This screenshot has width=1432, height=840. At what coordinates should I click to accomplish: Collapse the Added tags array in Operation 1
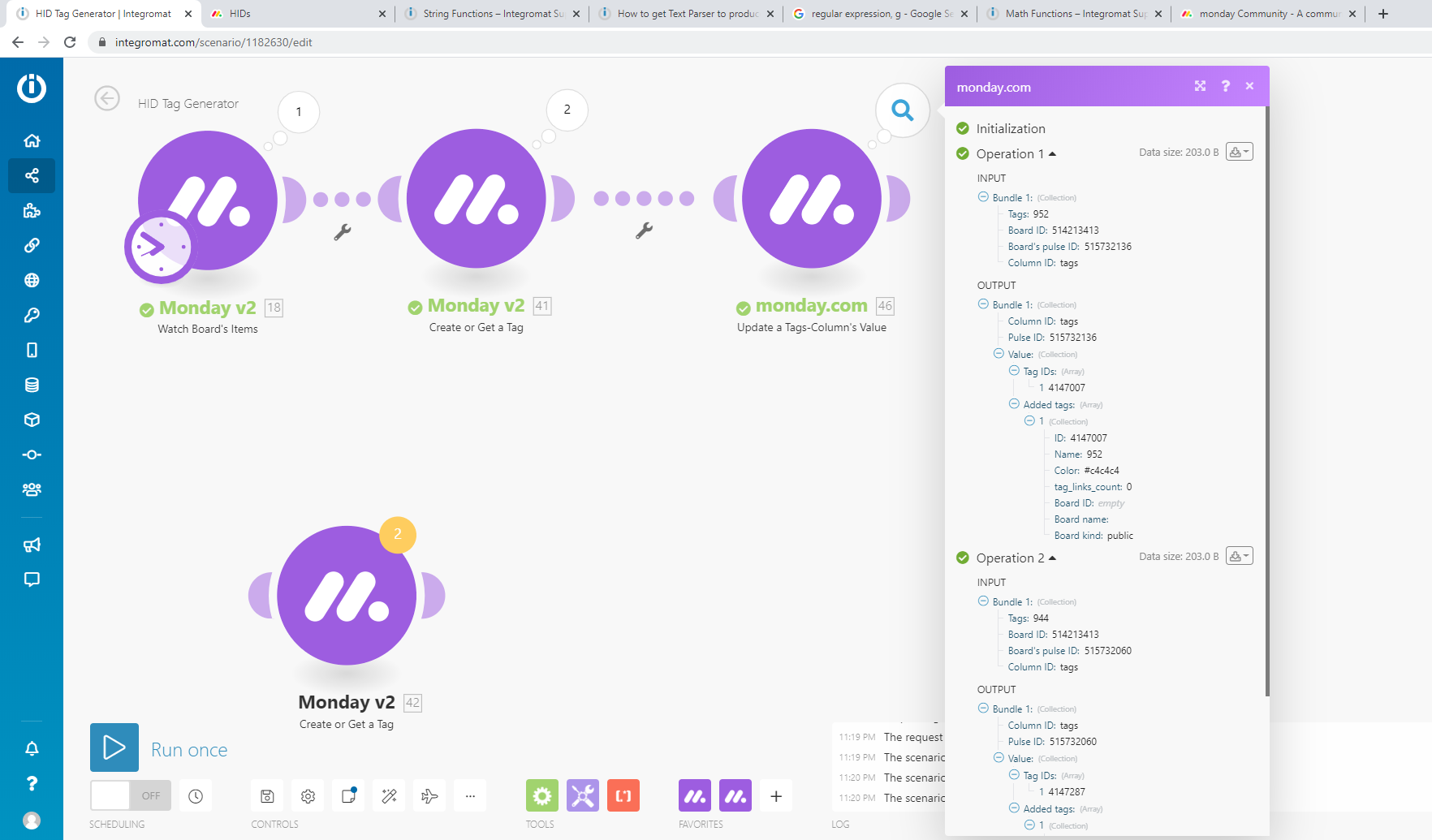point(1014,404)
